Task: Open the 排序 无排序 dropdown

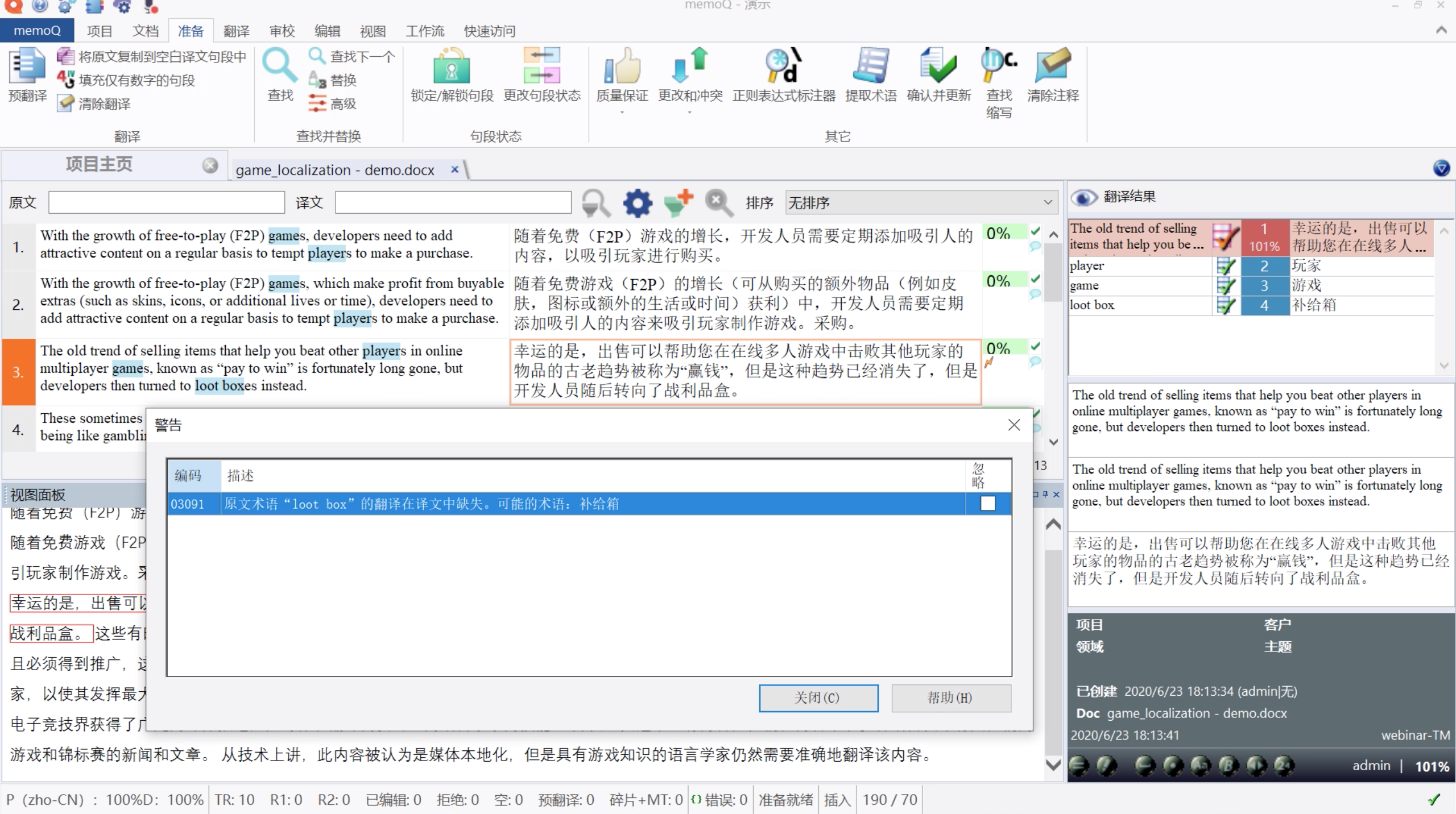Action: tap(921, 202)
